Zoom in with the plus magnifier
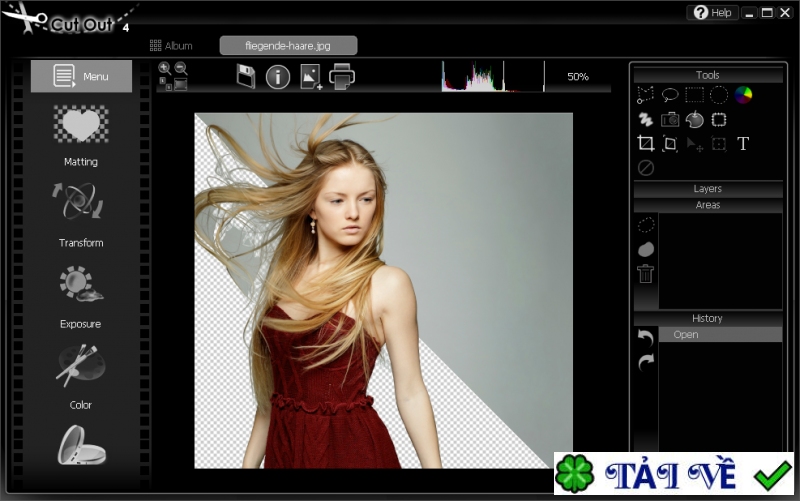This screenshot has height=501, width=800. coord(164,68)
